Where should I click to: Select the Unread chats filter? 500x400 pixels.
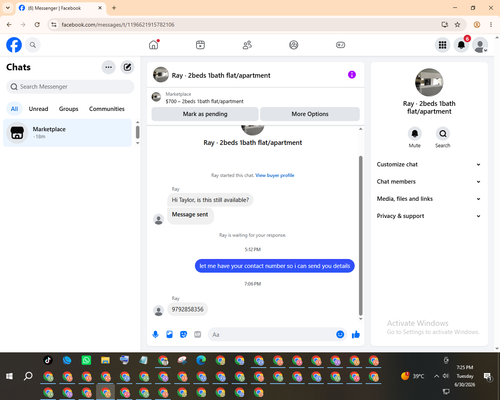pos(38,109)
